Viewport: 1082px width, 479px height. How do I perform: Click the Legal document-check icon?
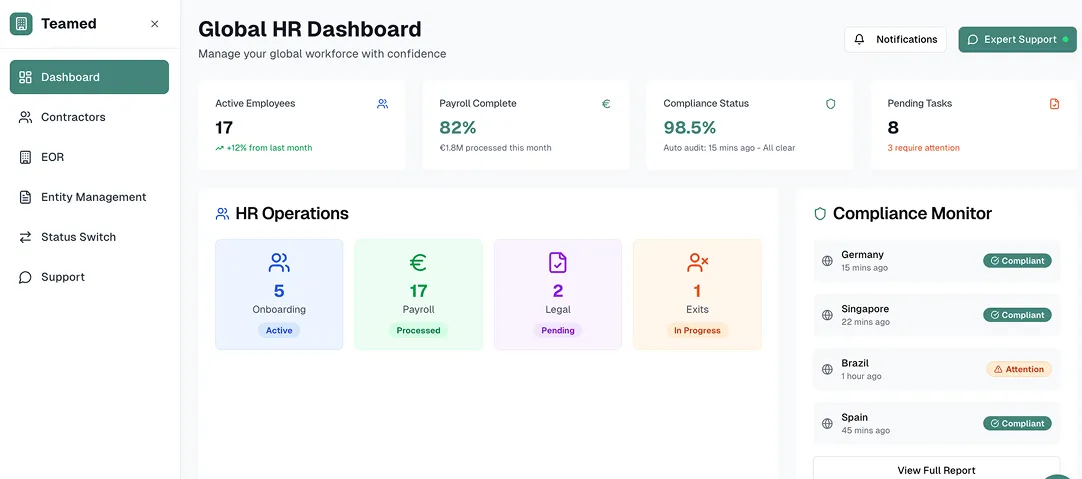click(x=558, y=262)
